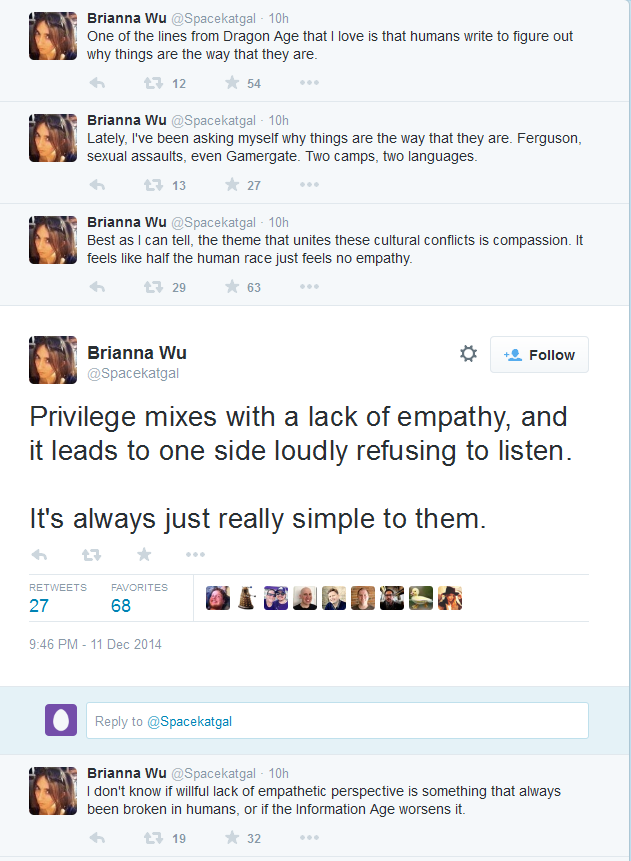This screenshot has height=861, width=631.
Task: Retweet the main Privilege tweet
Action: click(x=91, y=555)
